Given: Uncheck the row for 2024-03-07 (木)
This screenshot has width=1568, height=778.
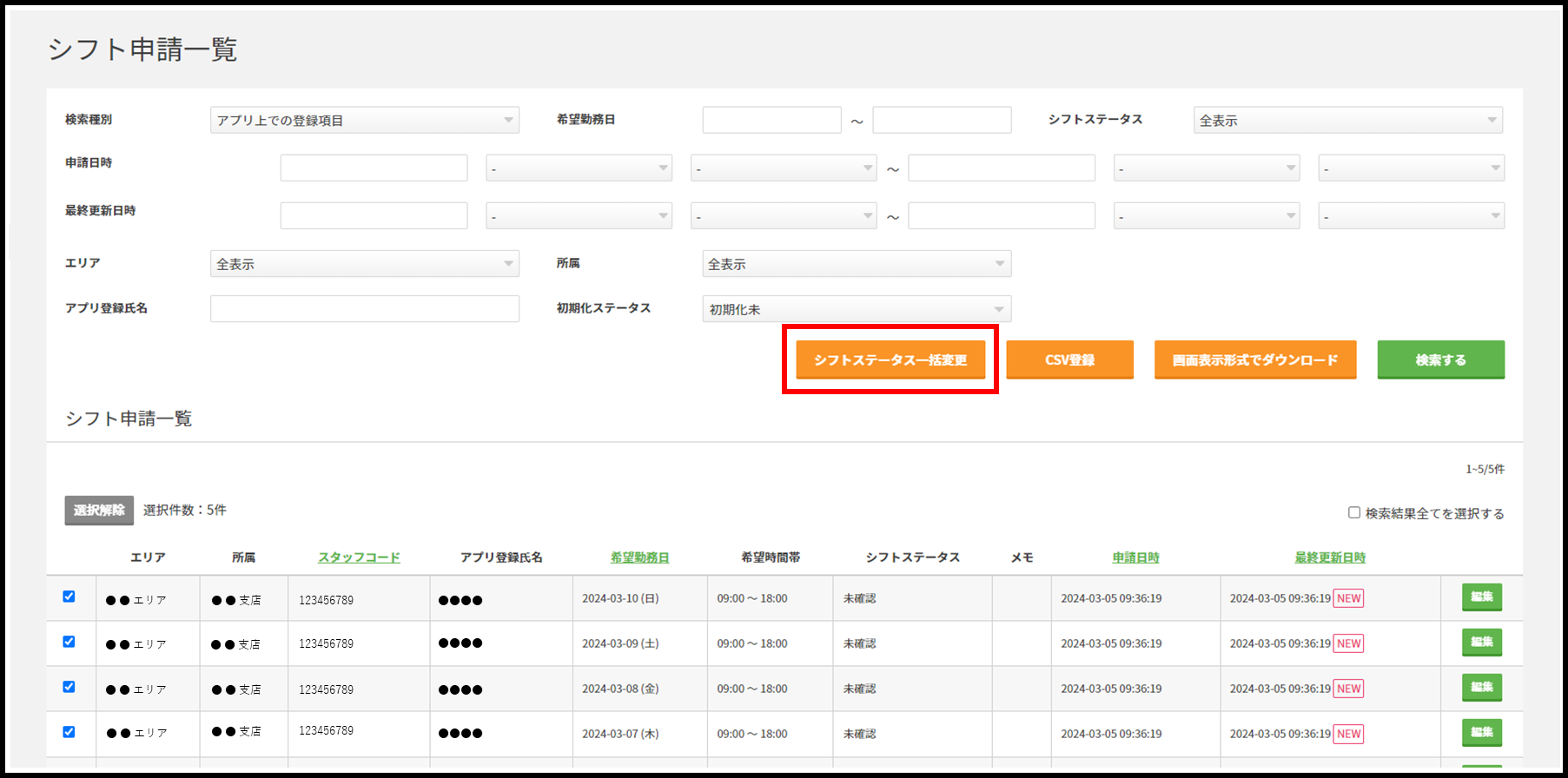Looking at the screenshot, I should [x=69, y=732].
